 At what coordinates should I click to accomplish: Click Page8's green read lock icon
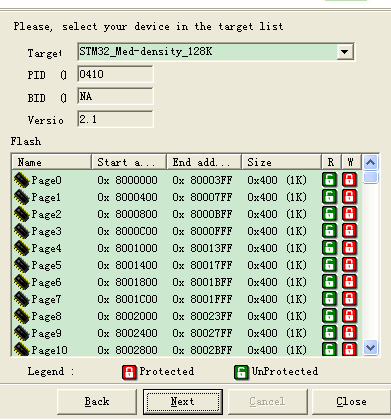pos(330,316)
